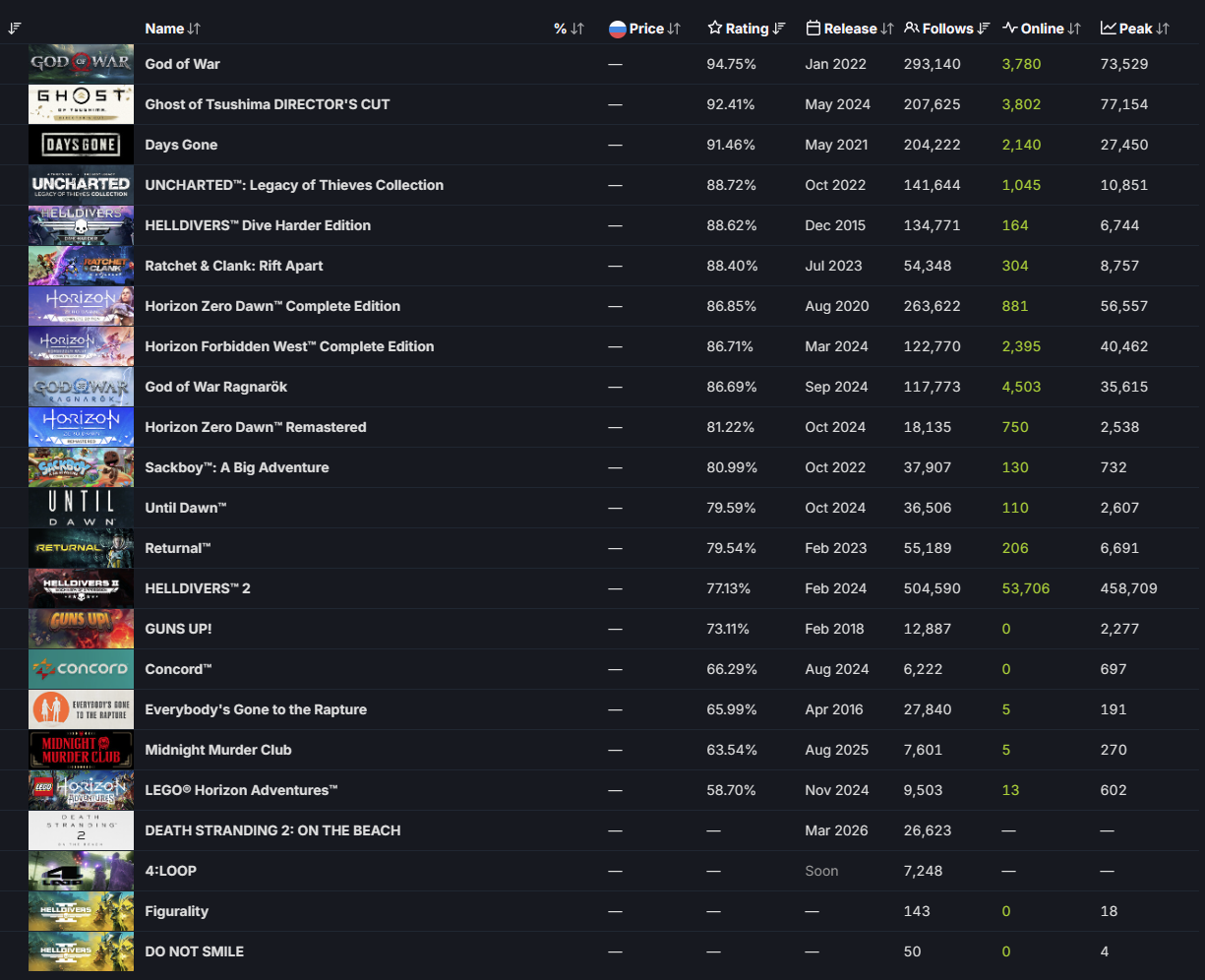Open God of War thumbnail image
1205x980 pixels.
tap(81, 64)
